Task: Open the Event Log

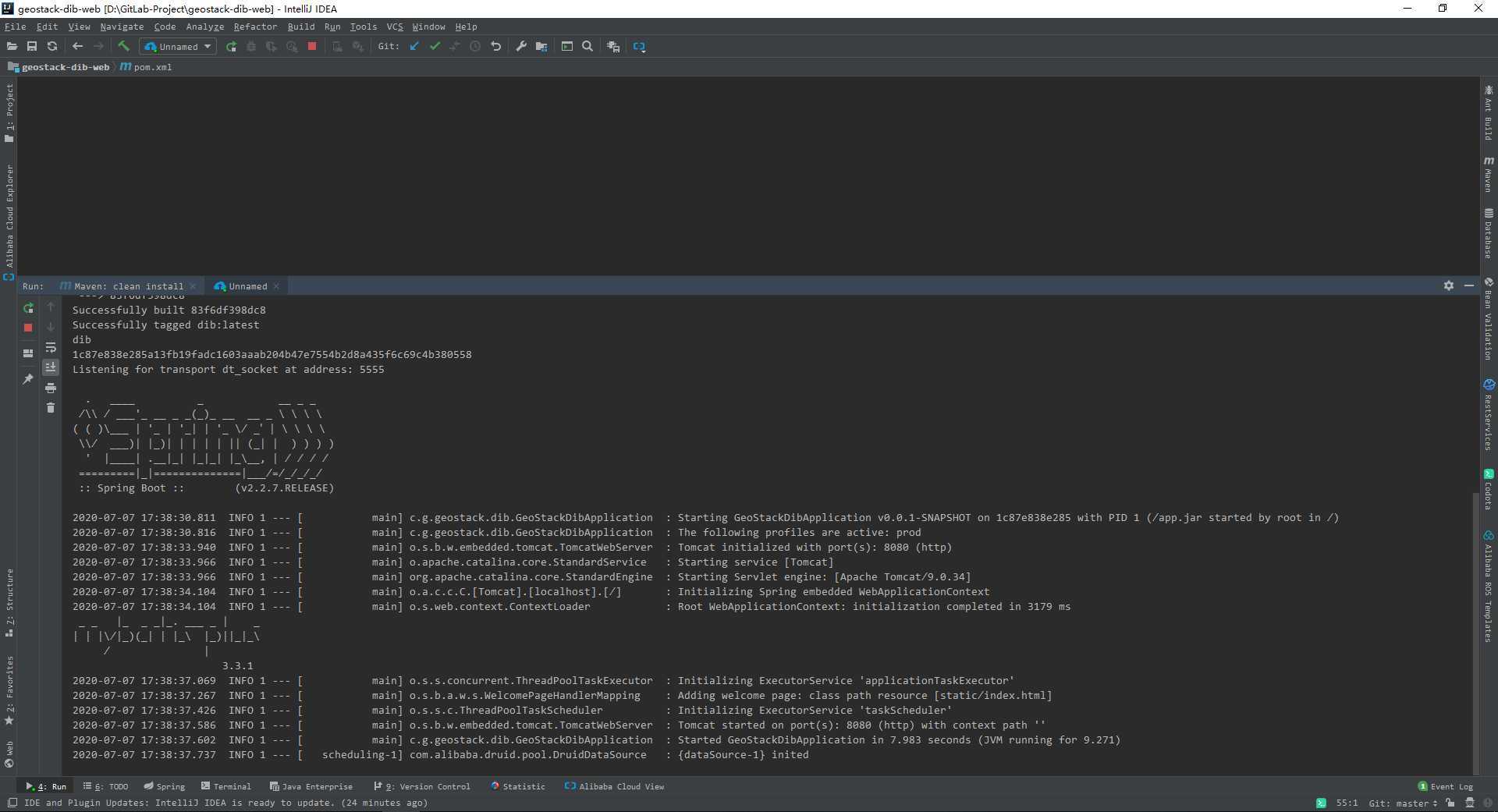Action: [1445, 786]
